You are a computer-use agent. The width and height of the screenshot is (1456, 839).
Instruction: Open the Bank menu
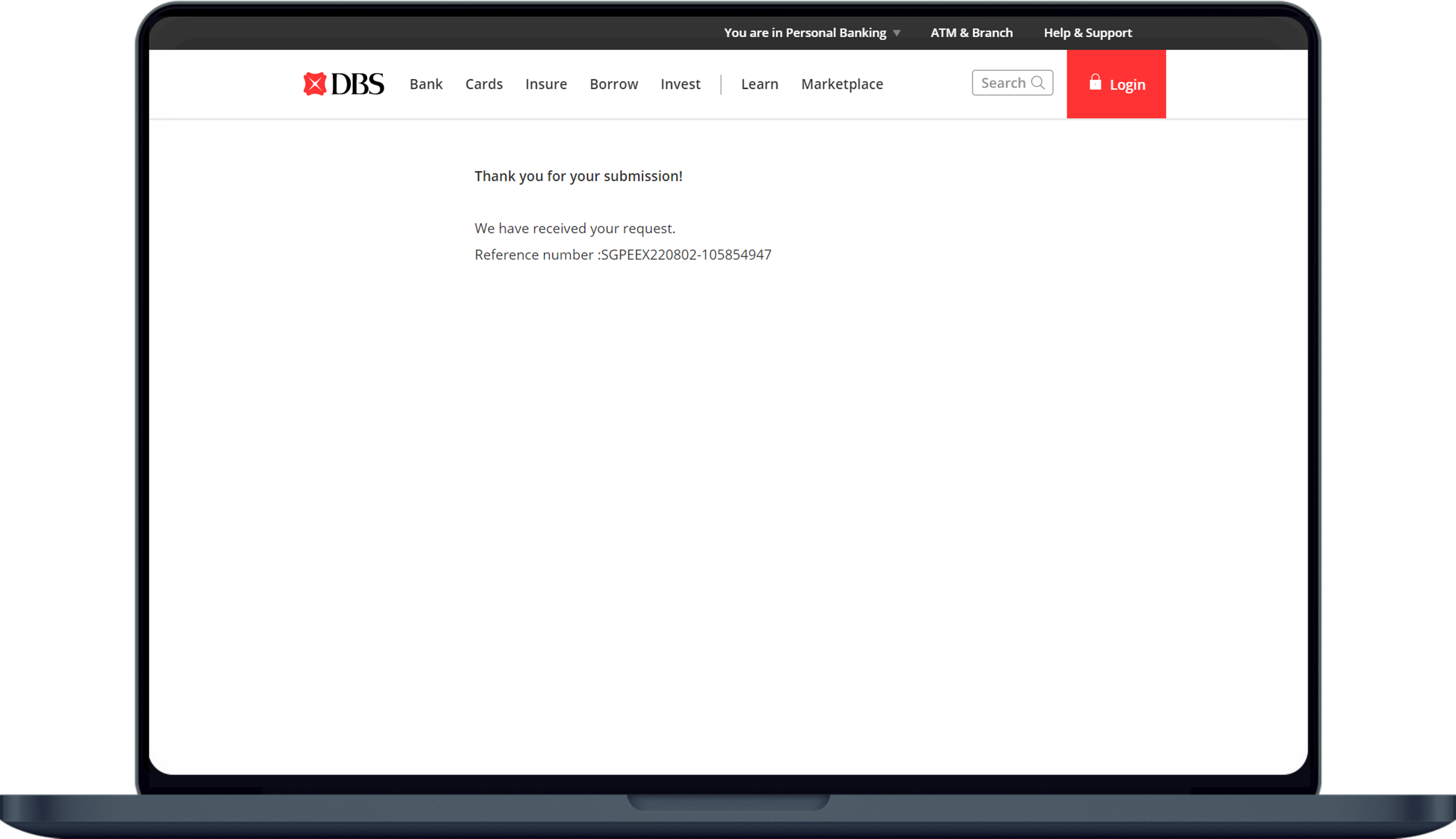[426, 84]
